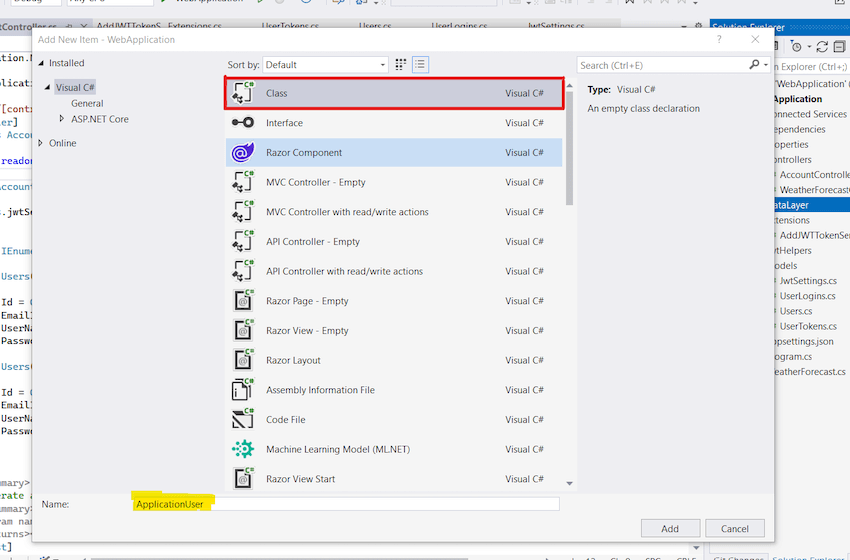Click the template list scroll down arrow
The height and width of the screenshot is (560, 850).
(569, 483)
